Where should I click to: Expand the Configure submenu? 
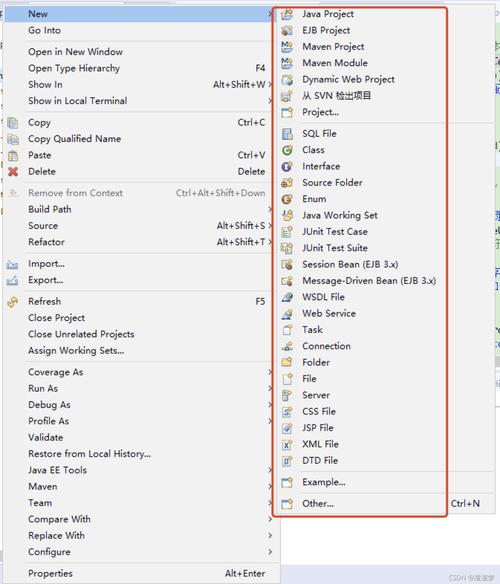coord(270,552)
